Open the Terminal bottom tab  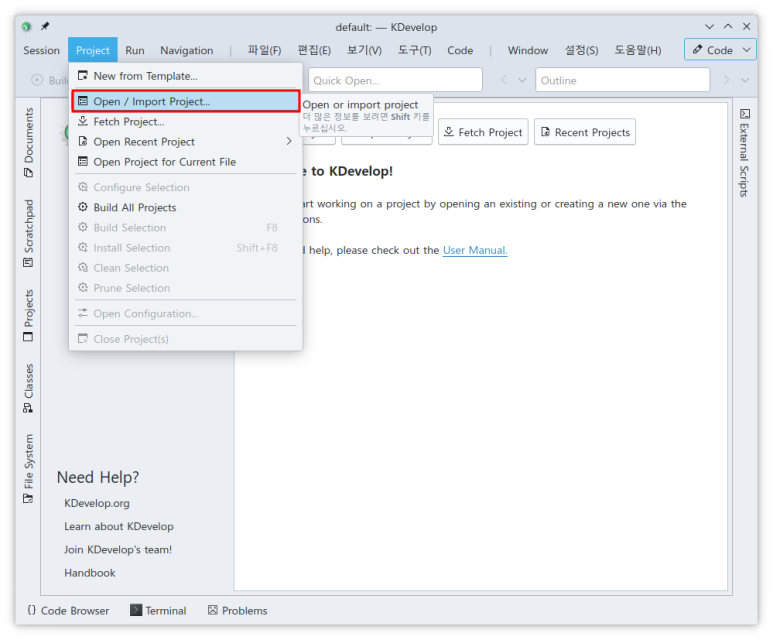pyautogui.click(x=158, y=610)
